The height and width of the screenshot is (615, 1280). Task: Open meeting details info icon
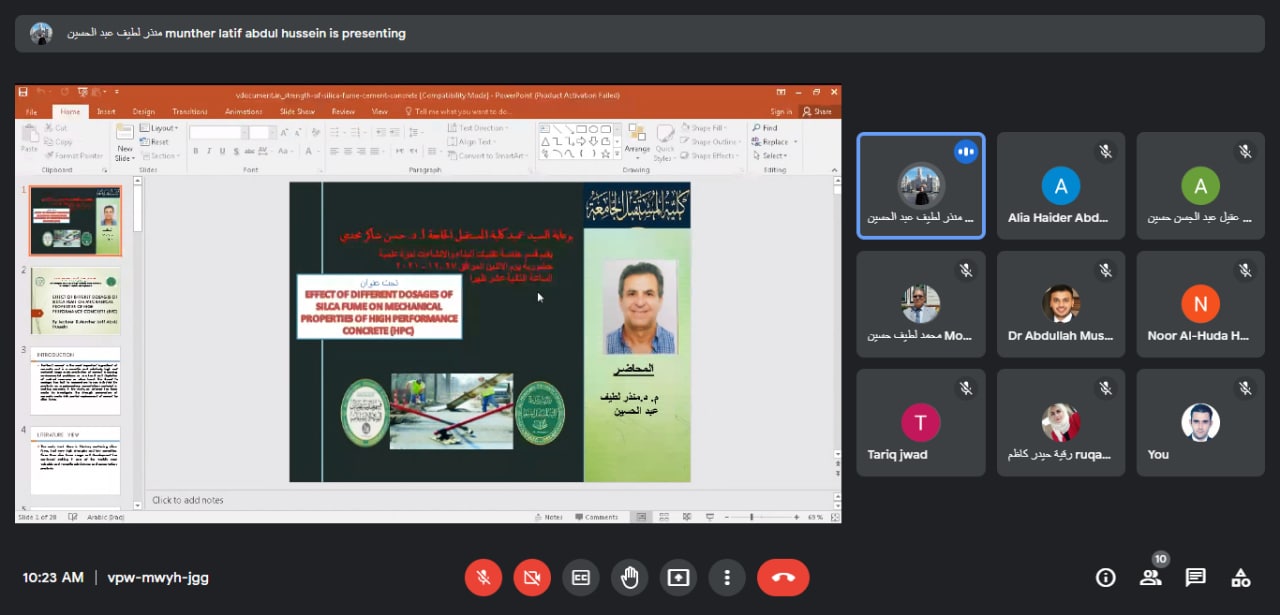point(1105,577)
